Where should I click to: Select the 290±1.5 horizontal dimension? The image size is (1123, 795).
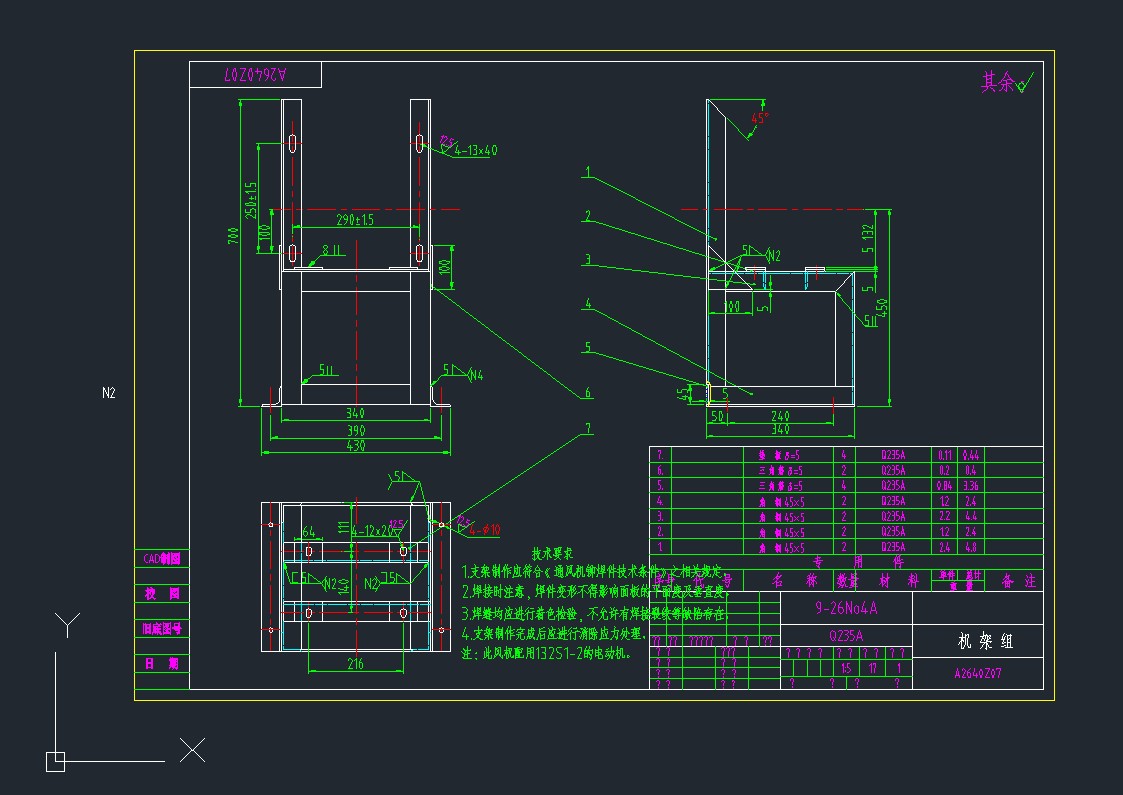[354, 219]
